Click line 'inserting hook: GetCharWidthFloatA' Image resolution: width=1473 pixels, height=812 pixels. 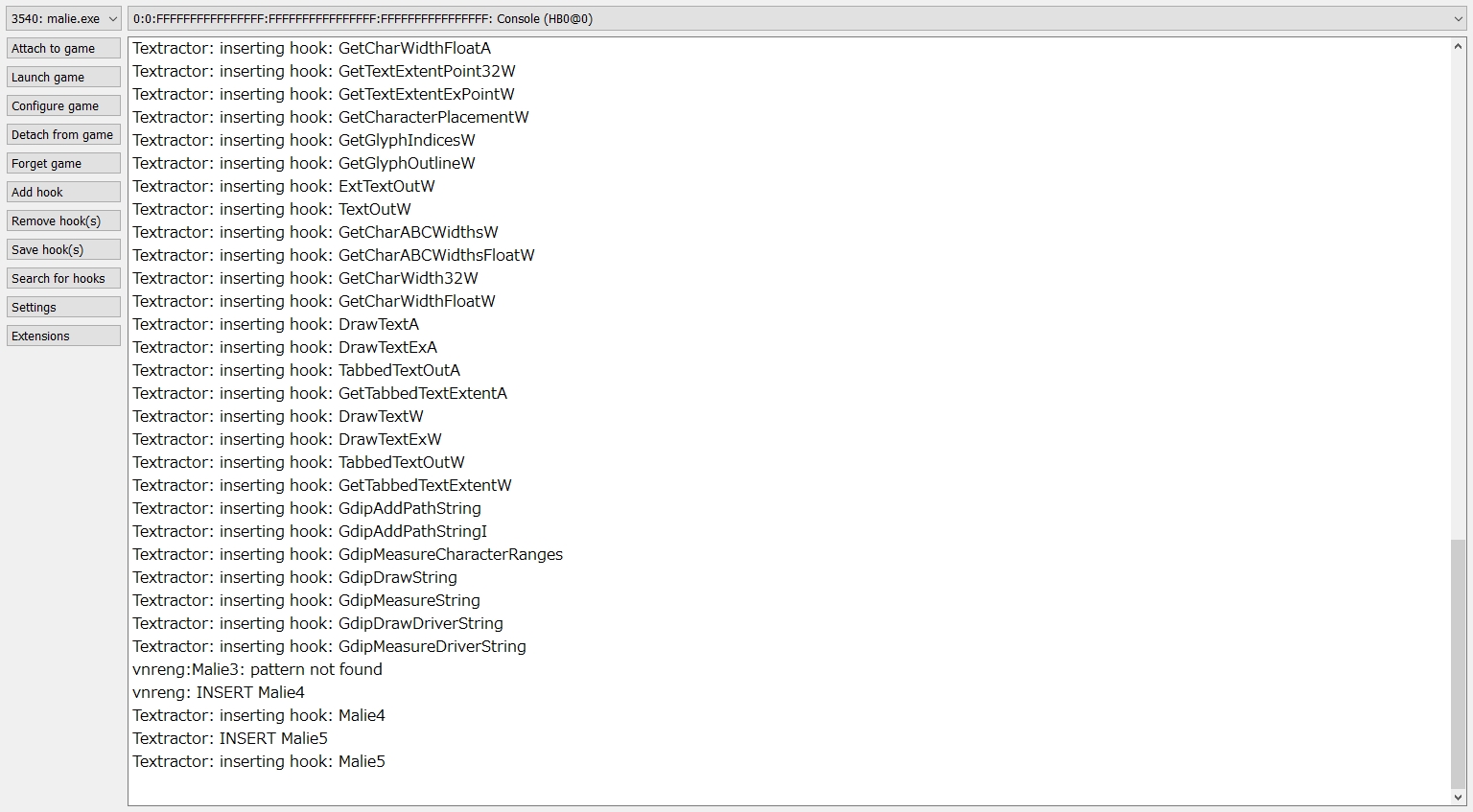click(312, 48)
